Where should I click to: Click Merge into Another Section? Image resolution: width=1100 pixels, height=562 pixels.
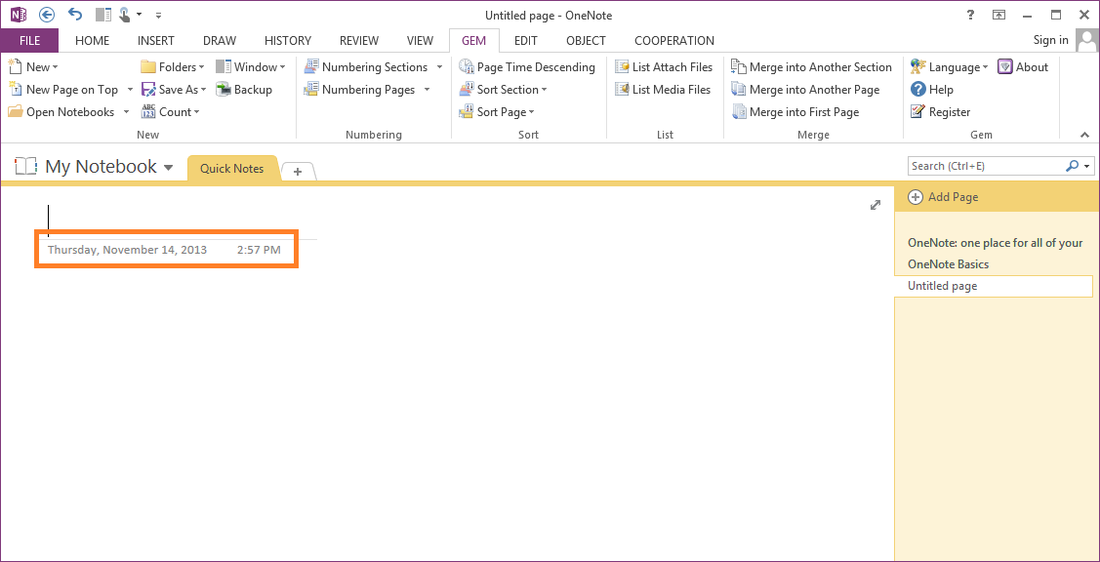pos(812,67)
